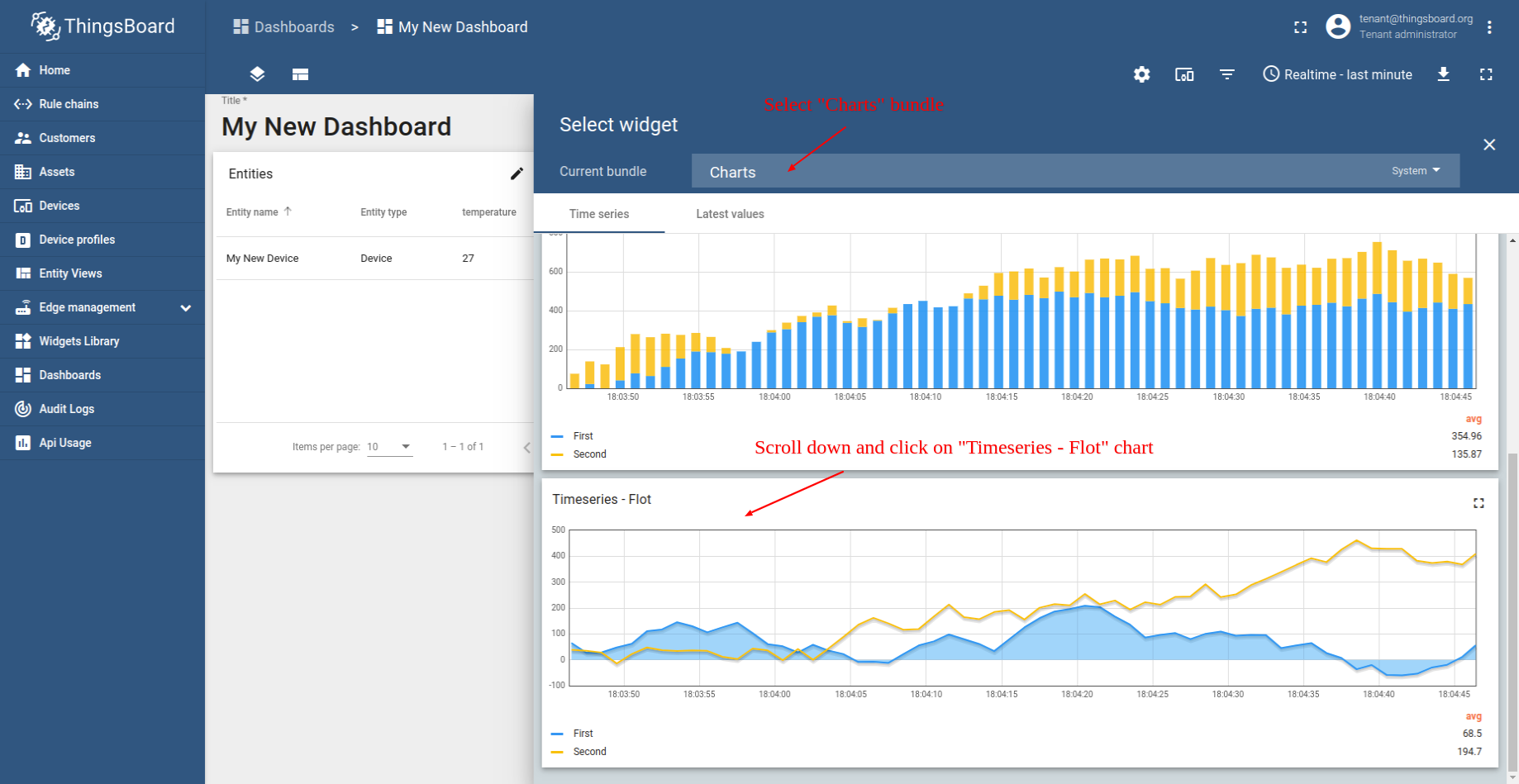Click the ThingsBoard logo

point(102,26)
